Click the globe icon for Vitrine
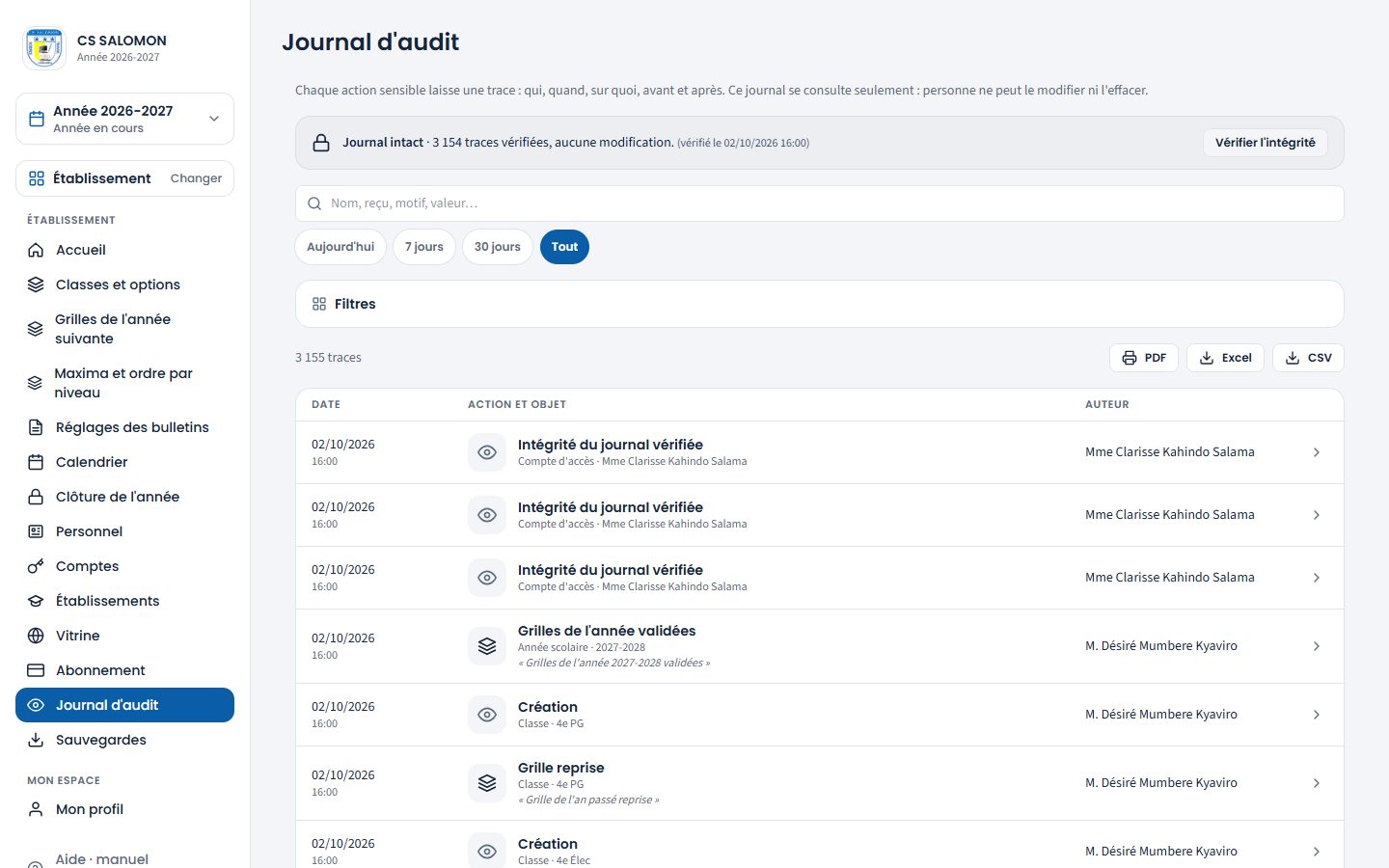Viewport: 1389px width, 868px height. click(36, 636)
